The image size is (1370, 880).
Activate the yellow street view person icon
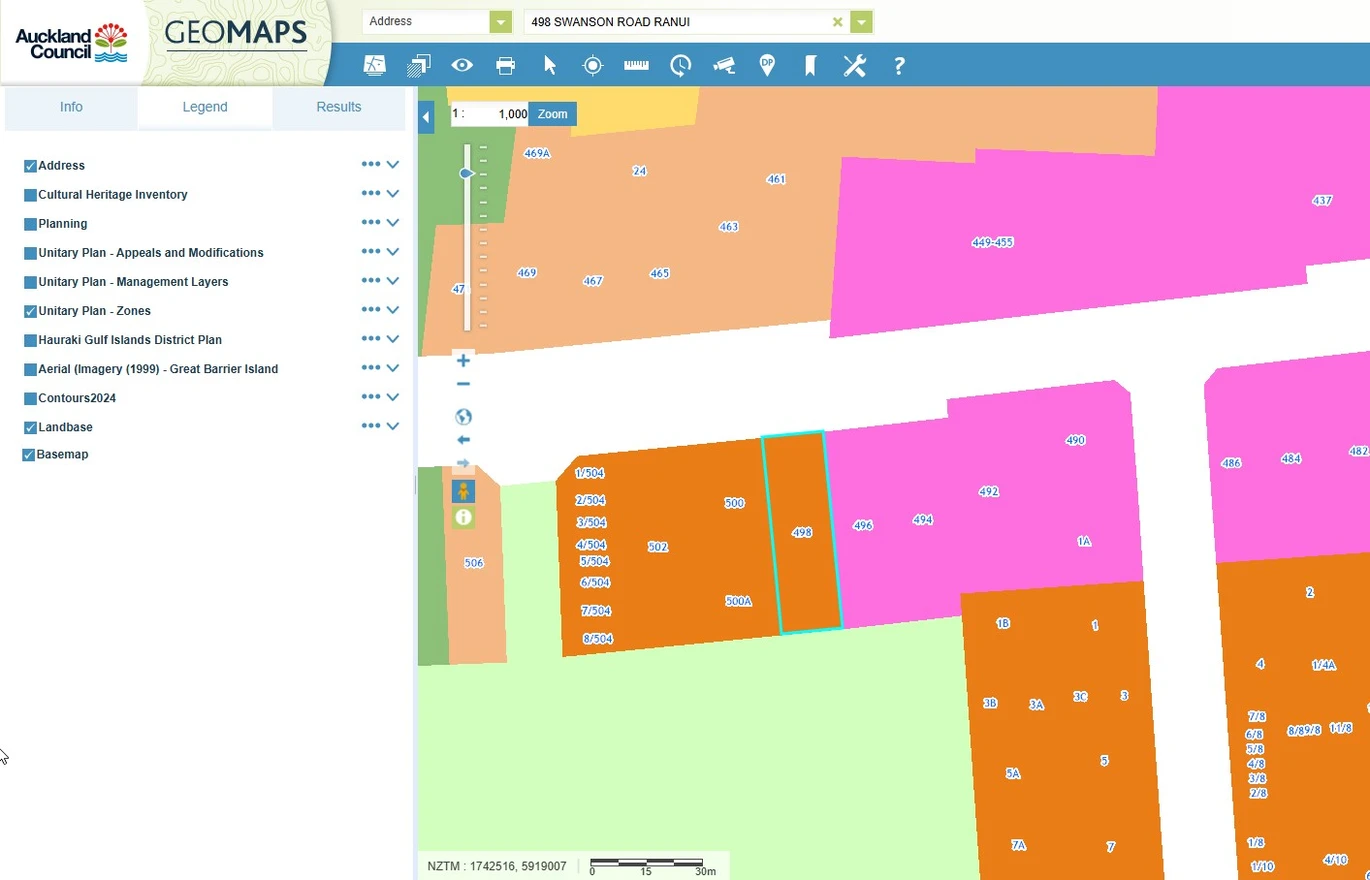(x=463, y=491)
